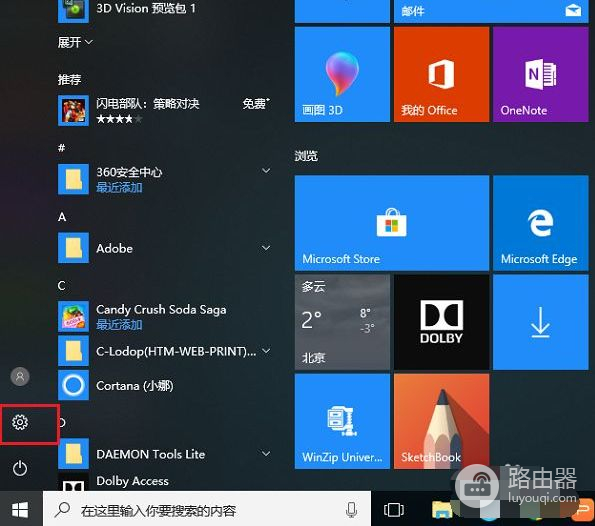The image size is (595, 526).
Task: Open the Candy Crush Soda Saga app
Action: [165, 317]
